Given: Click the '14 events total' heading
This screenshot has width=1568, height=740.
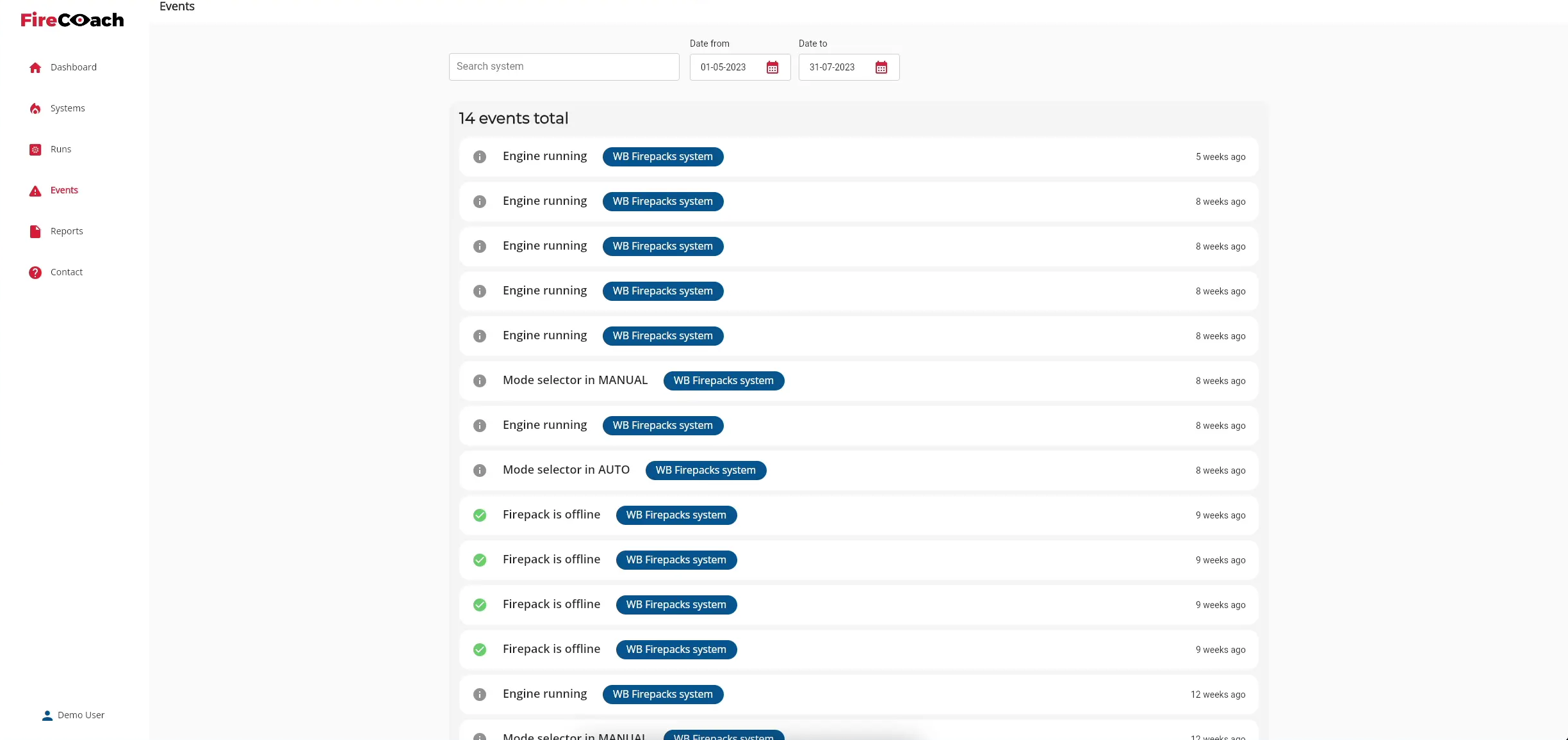Looking at the screenshot, I should [513, 118].
